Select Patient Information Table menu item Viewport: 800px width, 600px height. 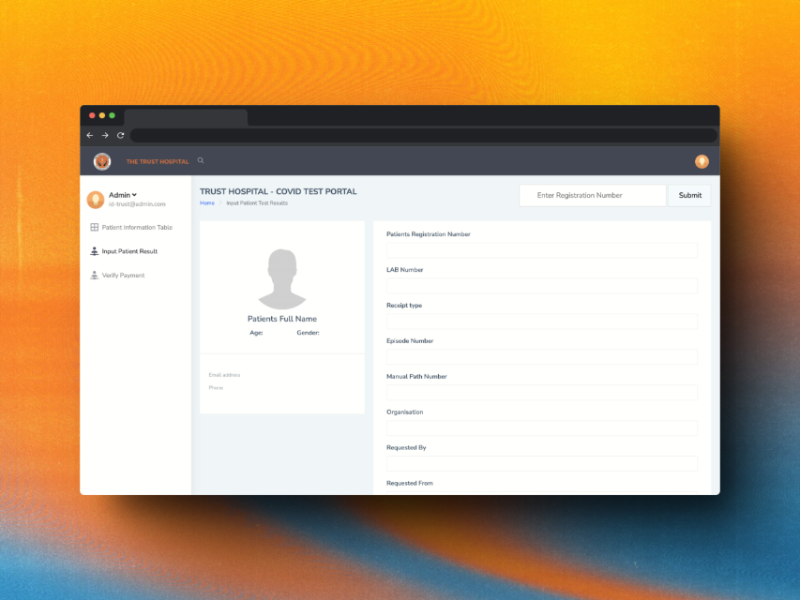(137, 227)
